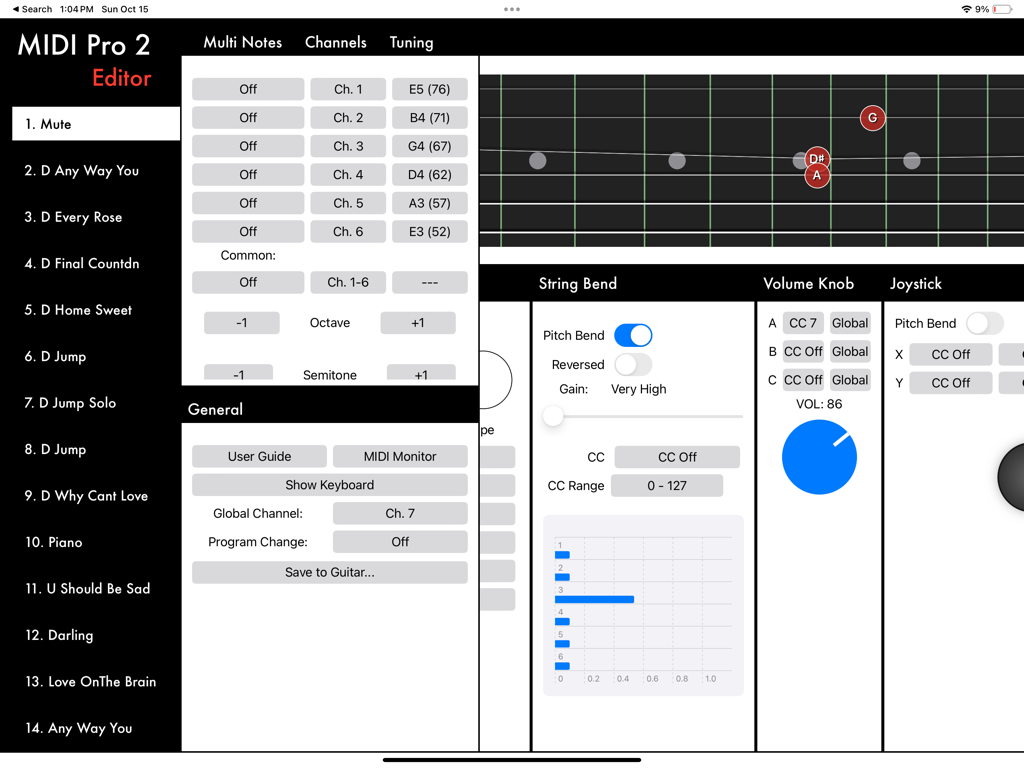Click the Gain slider in String Bend
Viewport: 1024px width, 768px height.
point(551,415)
